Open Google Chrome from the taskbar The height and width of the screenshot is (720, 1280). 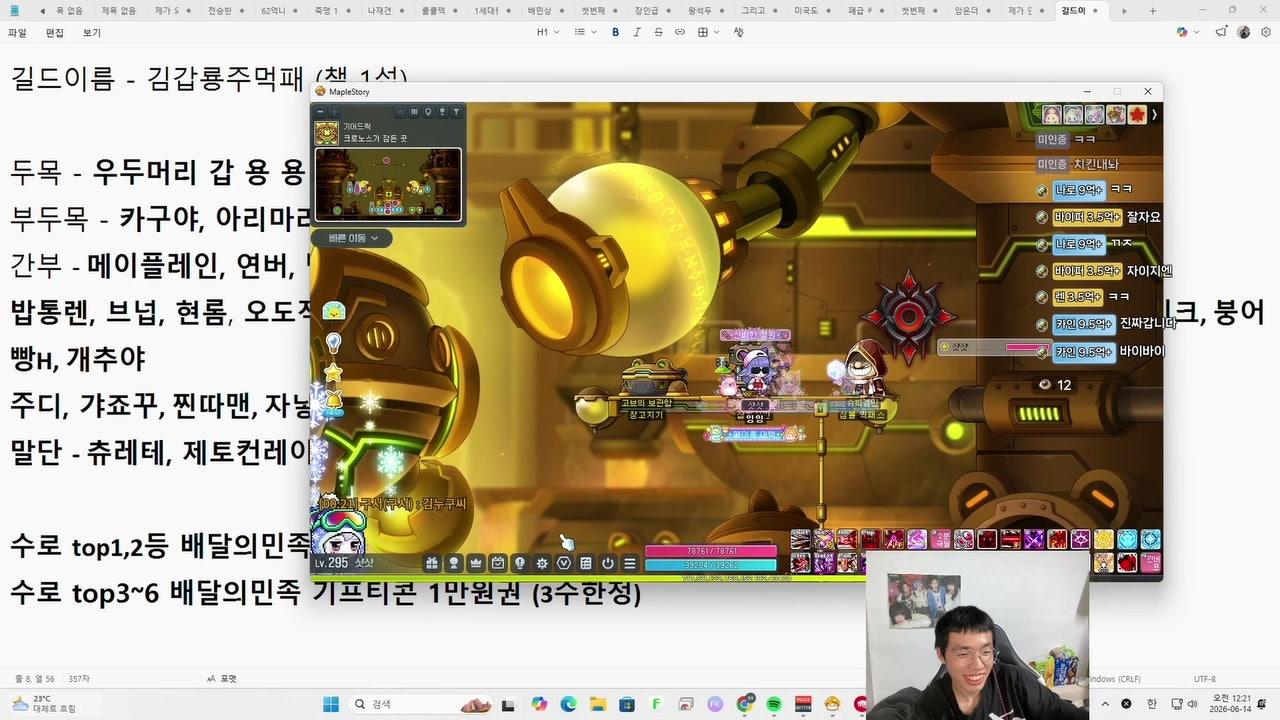point(744,704)
